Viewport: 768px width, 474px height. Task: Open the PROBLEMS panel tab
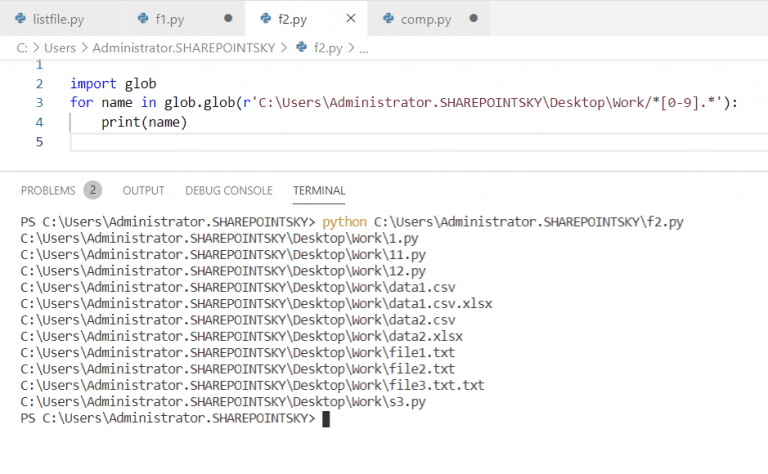pyautogui.click(x=48, y=190)
